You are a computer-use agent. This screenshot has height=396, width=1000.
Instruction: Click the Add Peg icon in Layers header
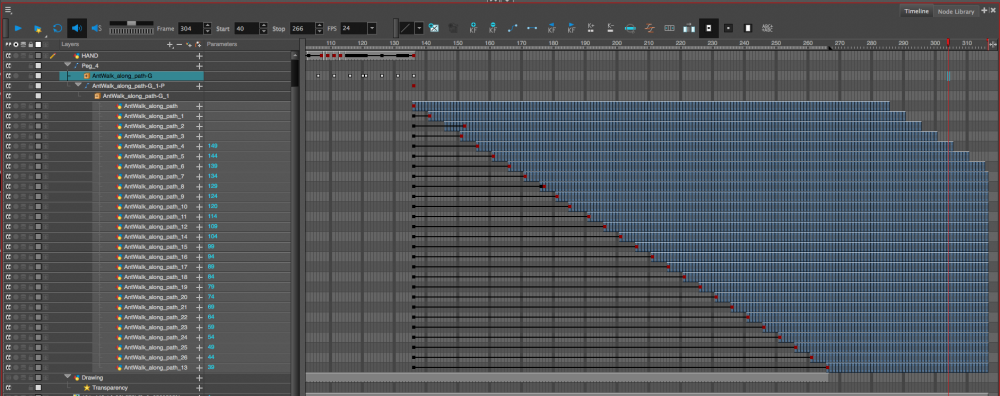pyautogui.click(x=198, y=45)
